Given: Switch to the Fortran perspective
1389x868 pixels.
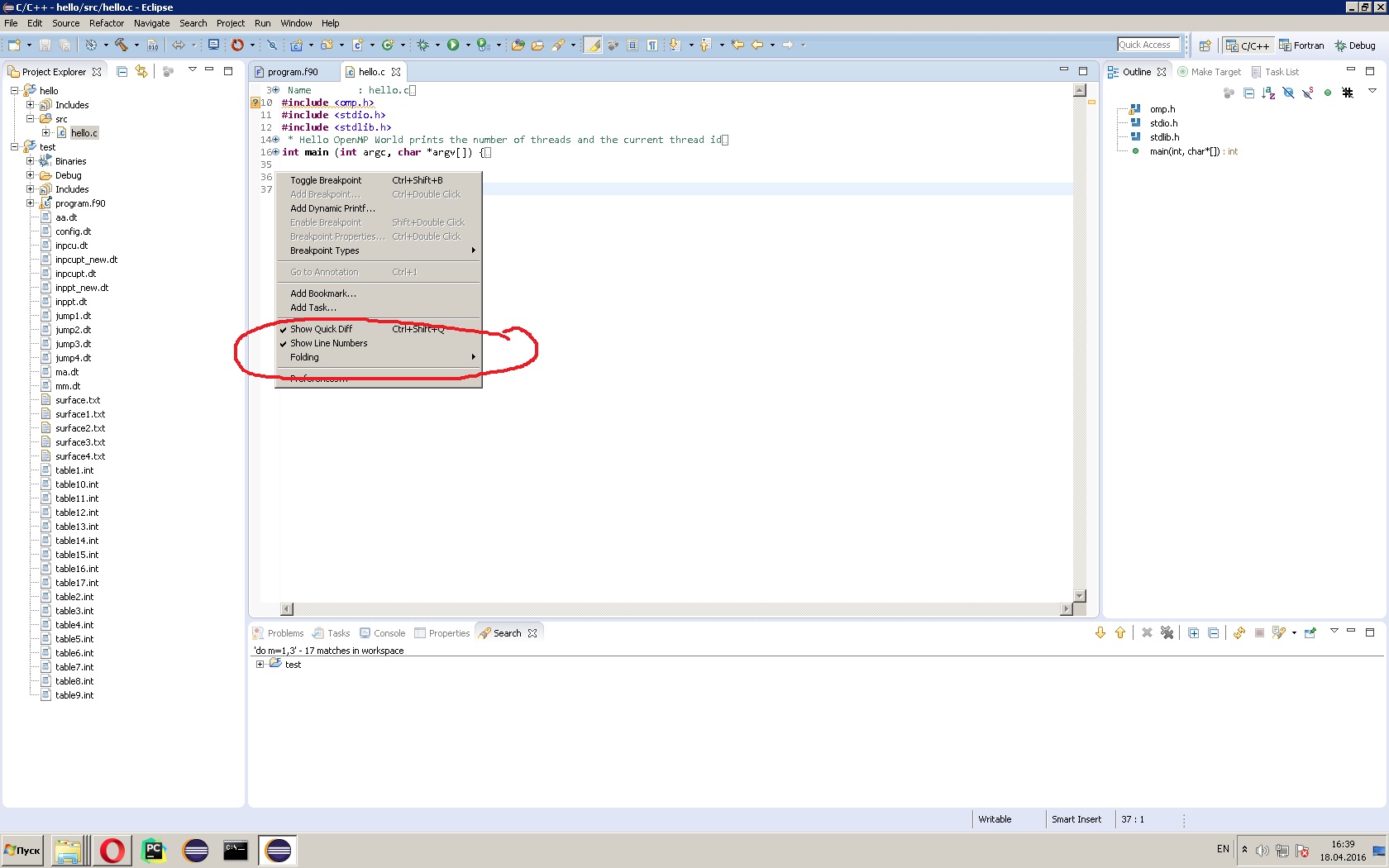Looking at the screenshot, I should click(x=1301, y=45).
